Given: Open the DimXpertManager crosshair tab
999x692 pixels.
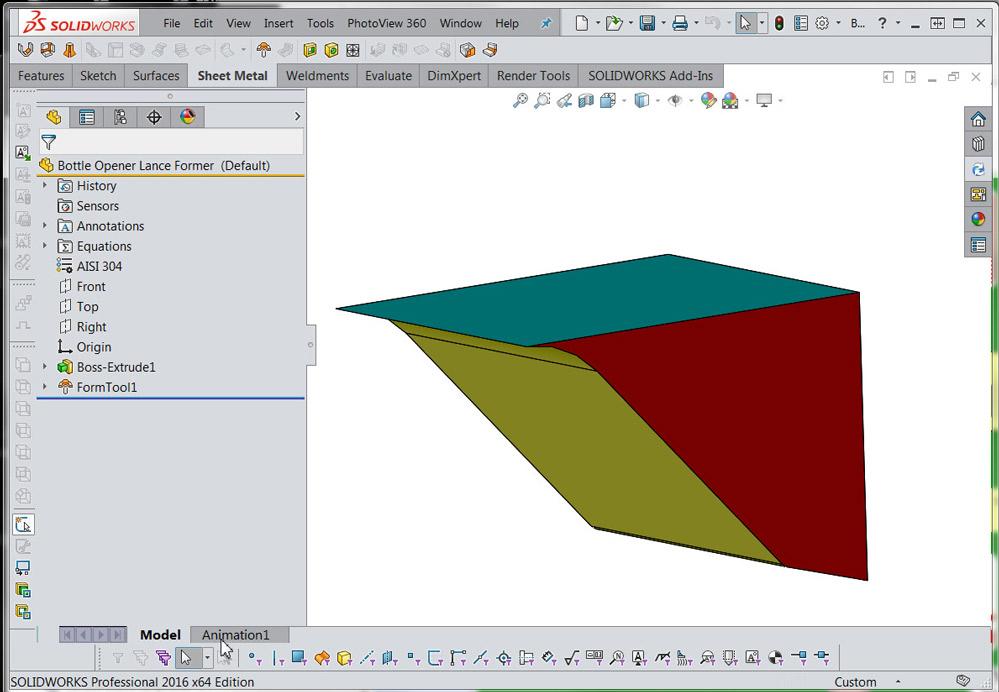Looking at the screenshot, I should click(x=154, y=117).
